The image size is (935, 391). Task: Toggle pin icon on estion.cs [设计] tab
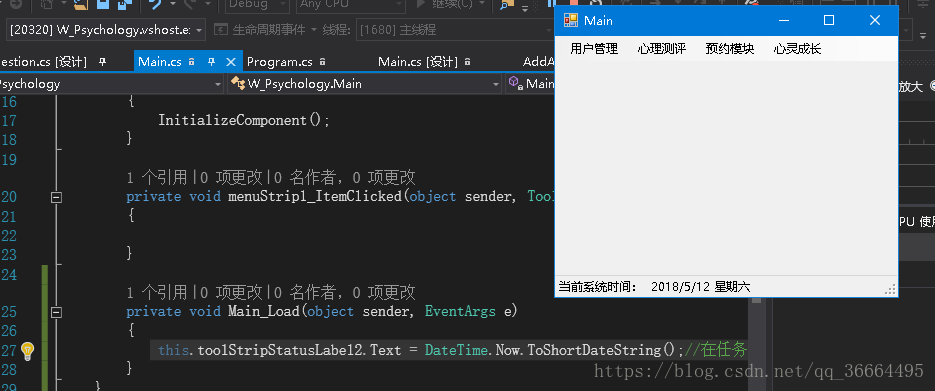(x=102, y=61)
